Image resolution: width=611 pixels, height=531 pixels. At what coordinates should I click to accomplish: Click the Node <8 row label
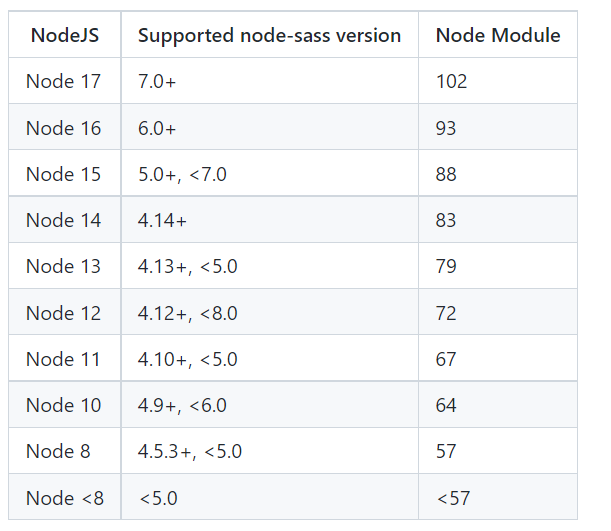[64, 497]
